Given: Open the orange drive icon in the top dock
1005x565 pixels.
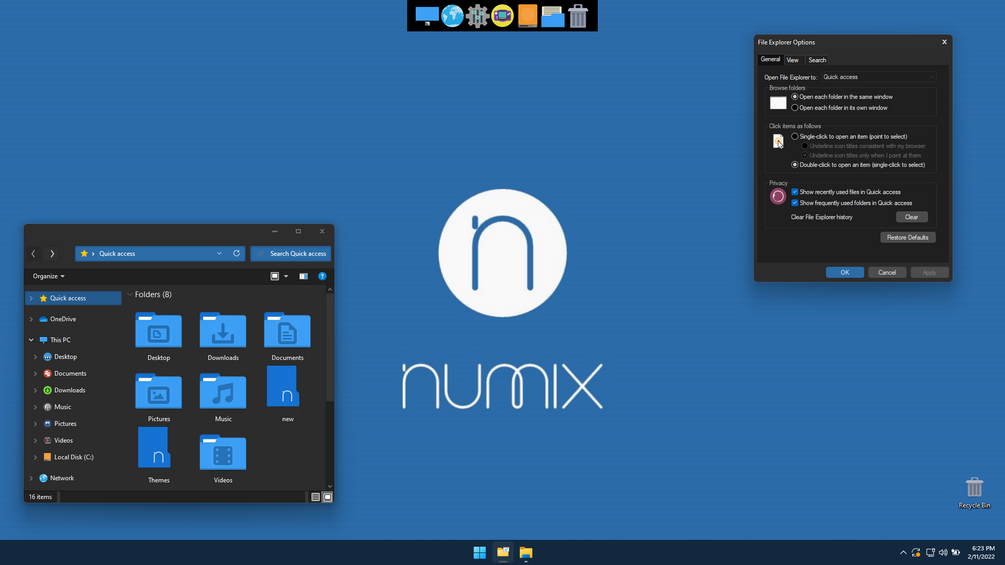Looking at the screenshot, I should 527,15.
